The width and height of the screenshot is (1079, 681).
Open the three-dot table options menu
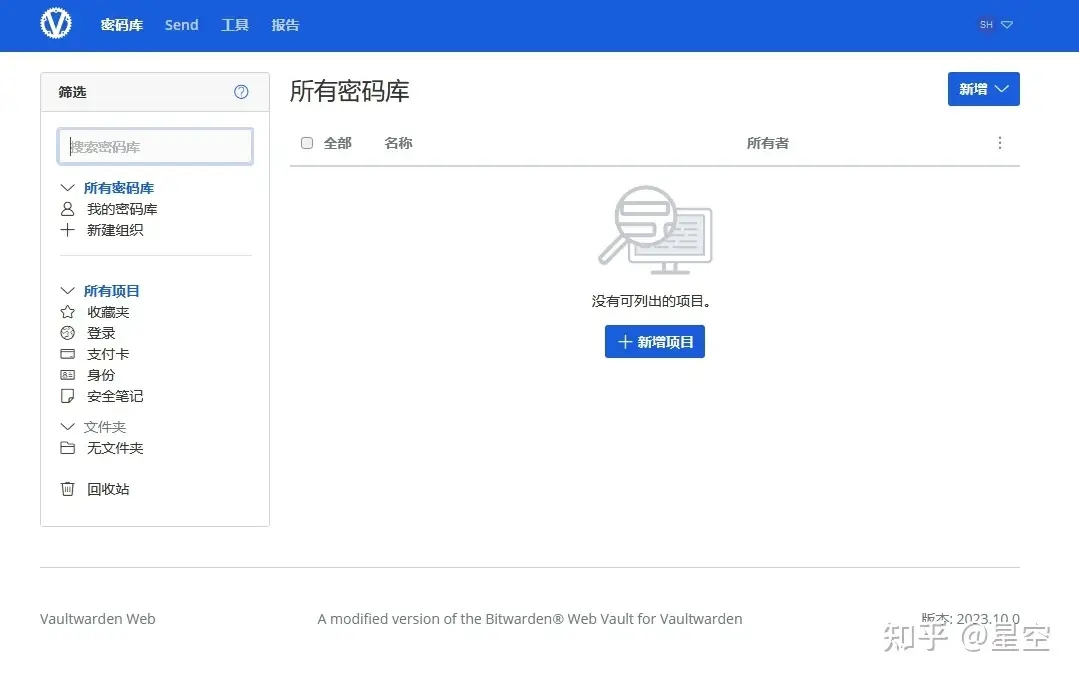coord(1000,143)
